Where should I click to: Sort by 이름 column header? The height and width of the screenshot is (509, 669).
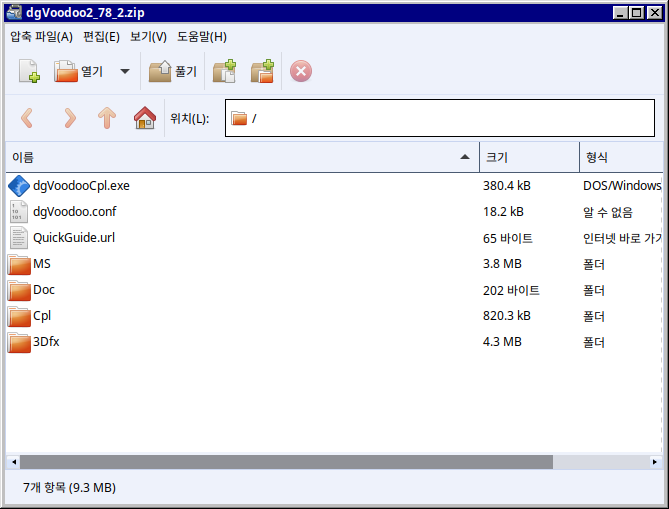(242, 157)
